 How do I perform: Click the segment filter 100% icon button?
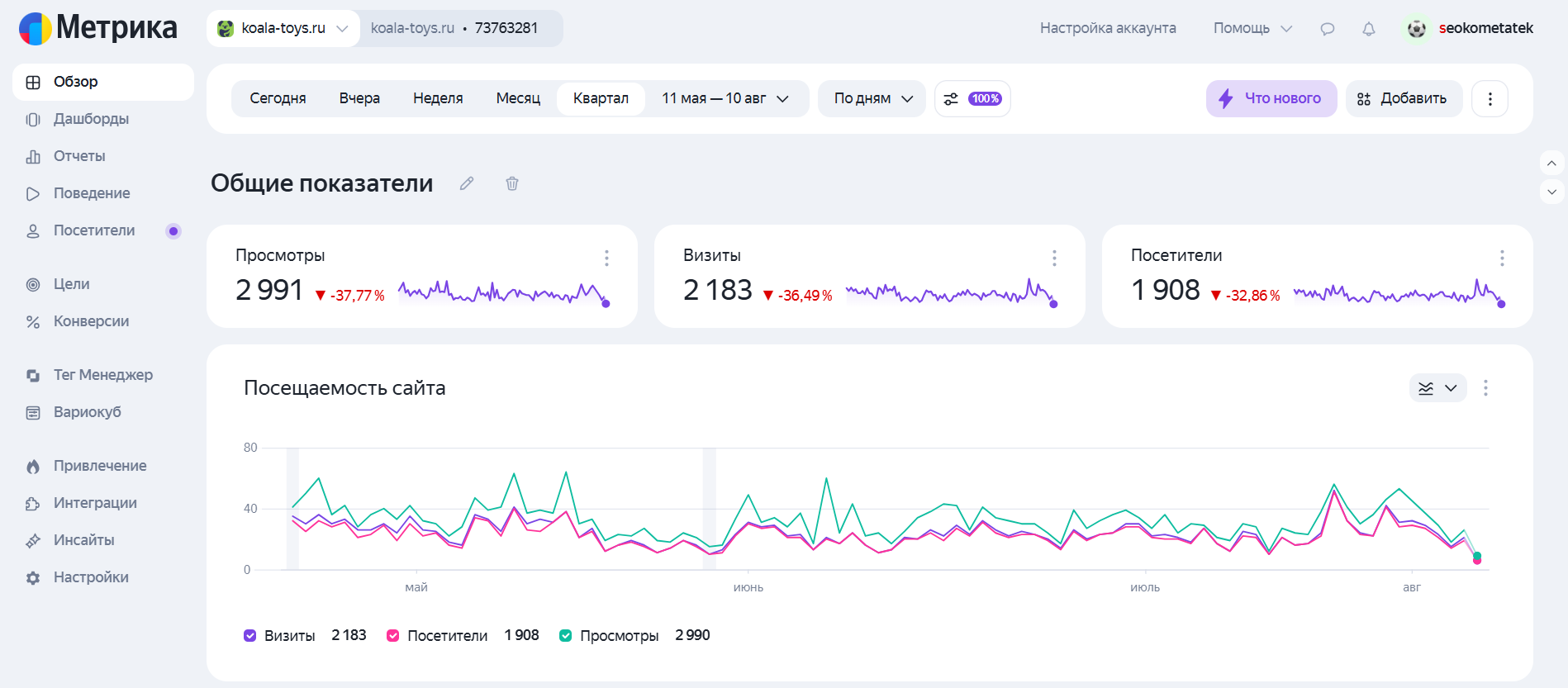pyautogui.click(x=972, y=98)
